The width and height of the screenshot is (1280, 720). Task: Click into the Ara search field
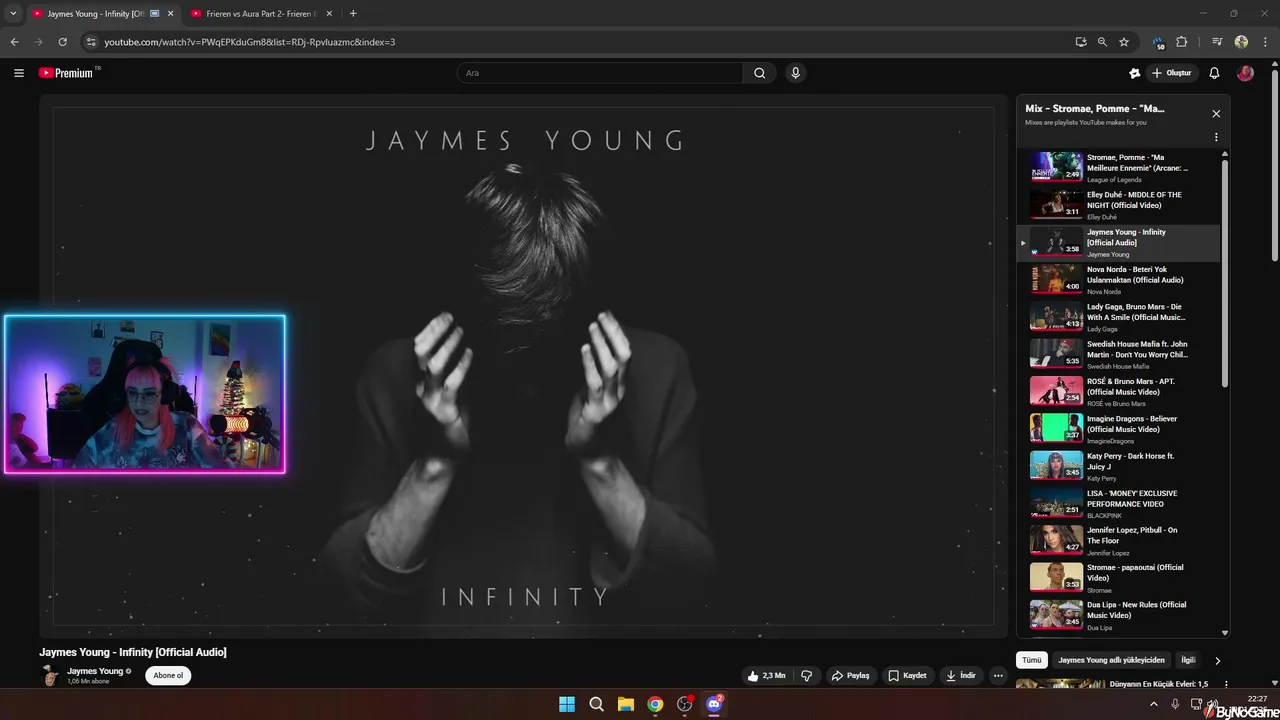pyautogui.click(x=600, y=73)
